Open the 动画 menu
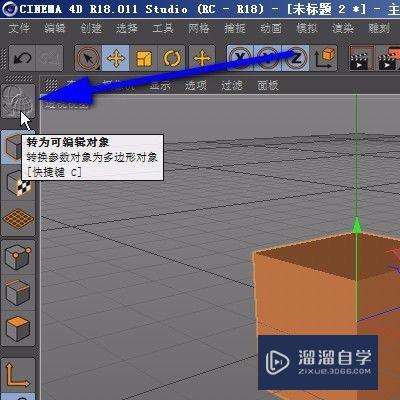The height and width of the screenshot is (400, 400). click(x=271, y=28)
